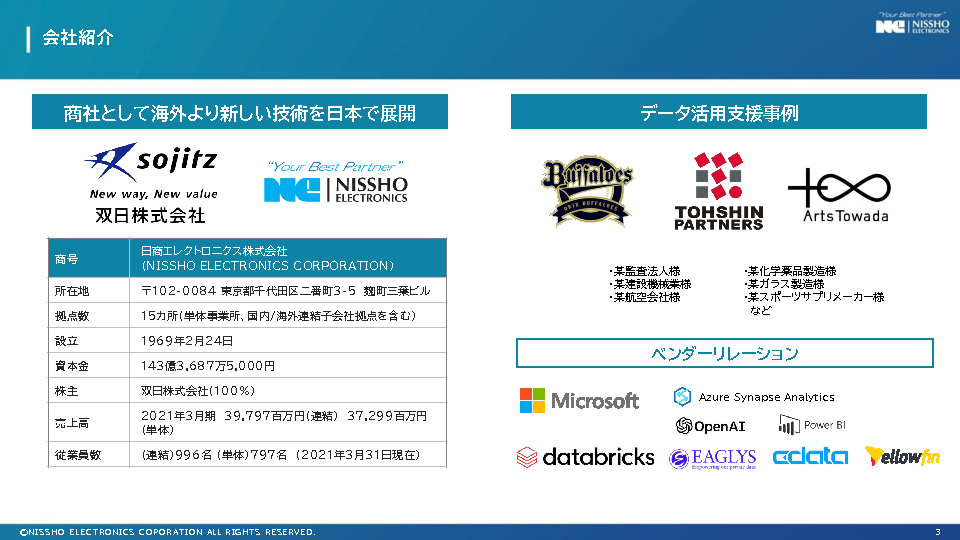Select the Yellowfin logo
Image resolution: width=960 pixels, height=540 pixels.
pyautogui.click(x=902, y=456)
